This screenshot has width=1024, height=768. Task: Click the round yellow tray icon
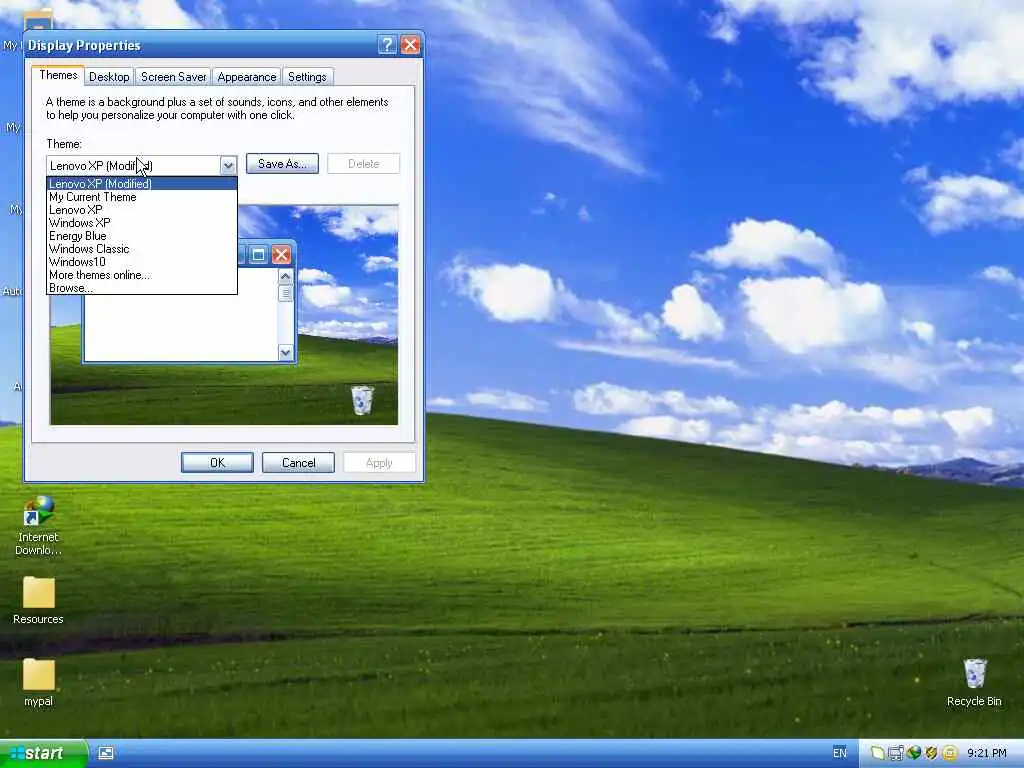coord(950,753)
